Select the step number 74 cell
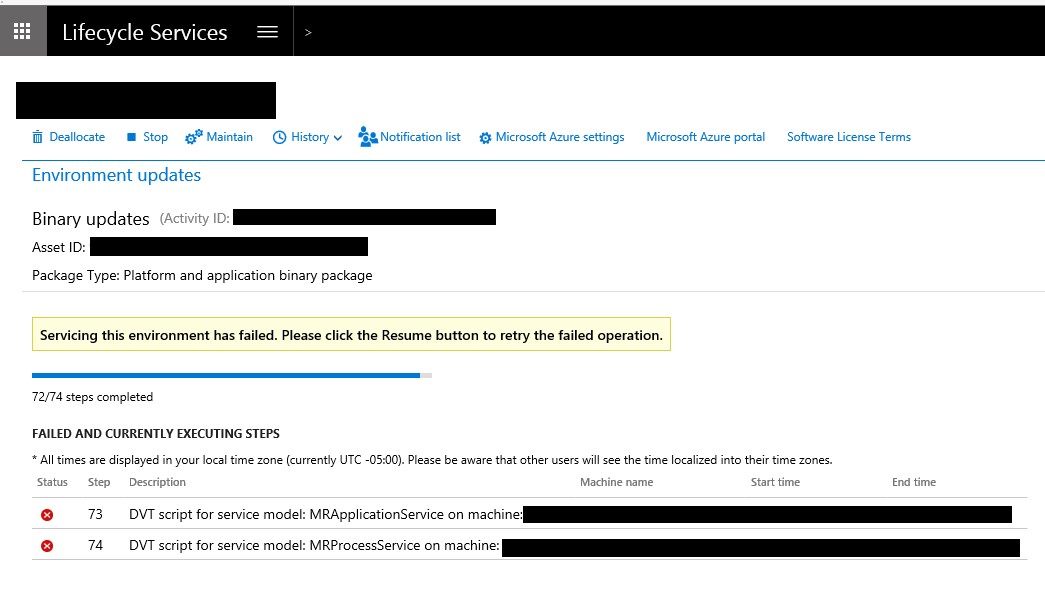Viewport: 1045px width, 590px height. (x=95, y=545)
